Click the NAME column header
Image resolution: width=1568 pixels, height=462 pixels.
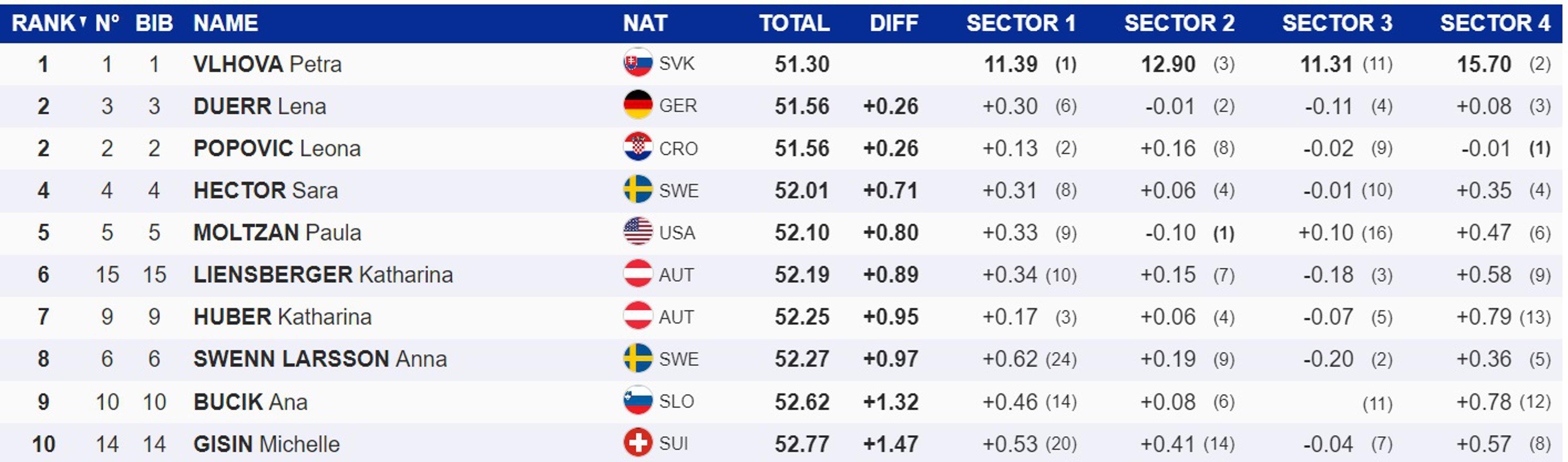(x=225, y=23)
